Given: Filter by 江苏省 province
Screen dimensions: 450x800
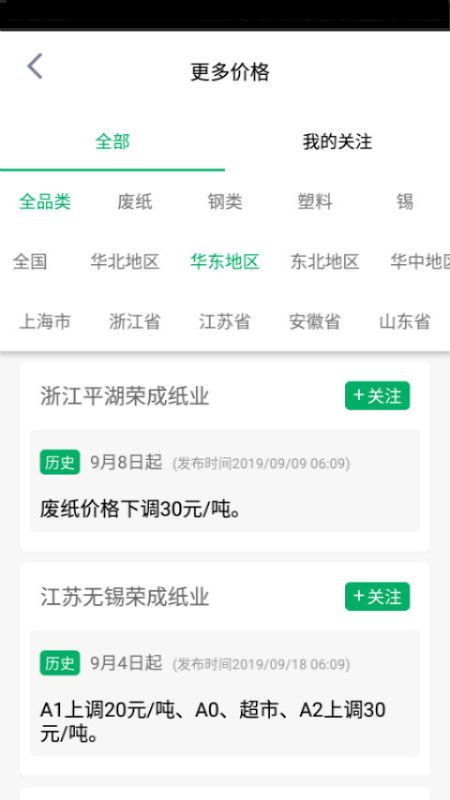Looking at the screenshot, I should click(x=224, y=322).
